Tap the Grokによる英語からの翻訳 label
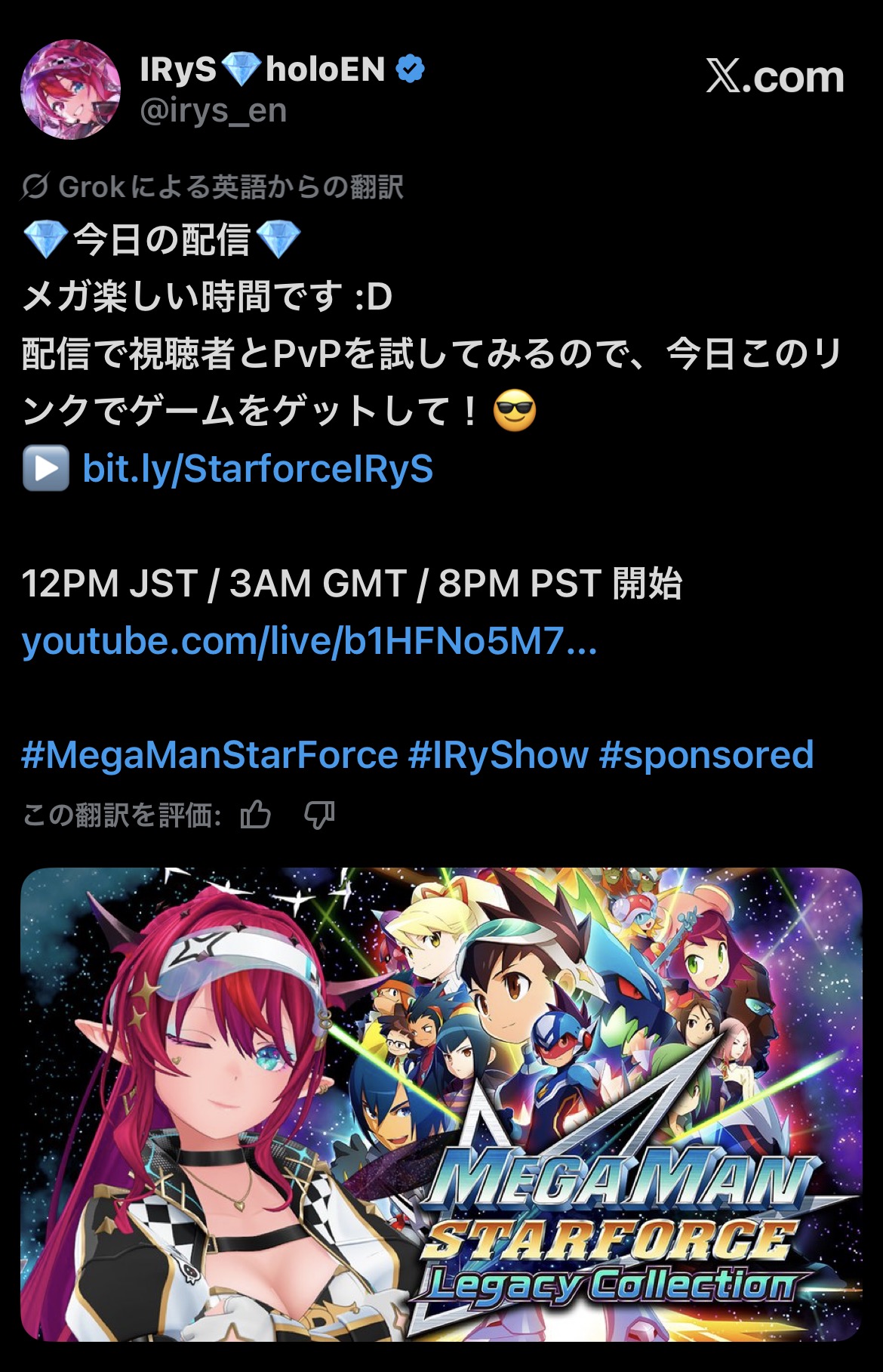883x1372 pixels. 231,187
